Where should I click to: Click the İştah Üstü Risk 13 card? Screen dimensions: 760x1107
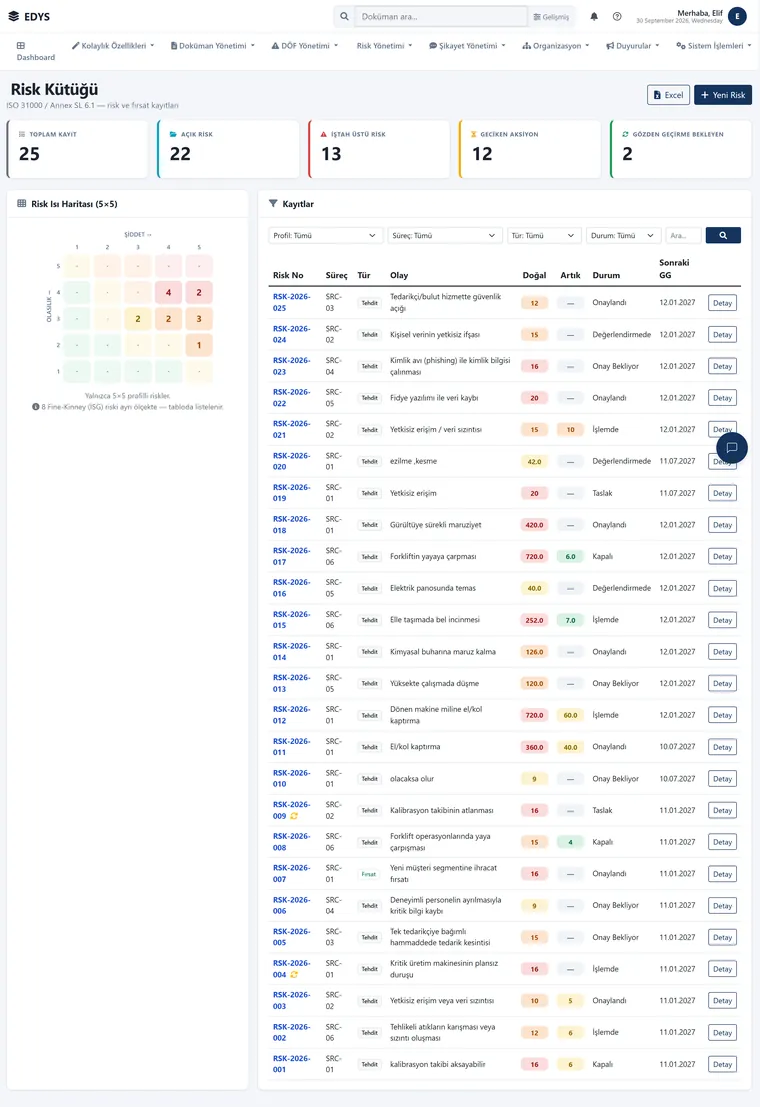coord(379,149)
